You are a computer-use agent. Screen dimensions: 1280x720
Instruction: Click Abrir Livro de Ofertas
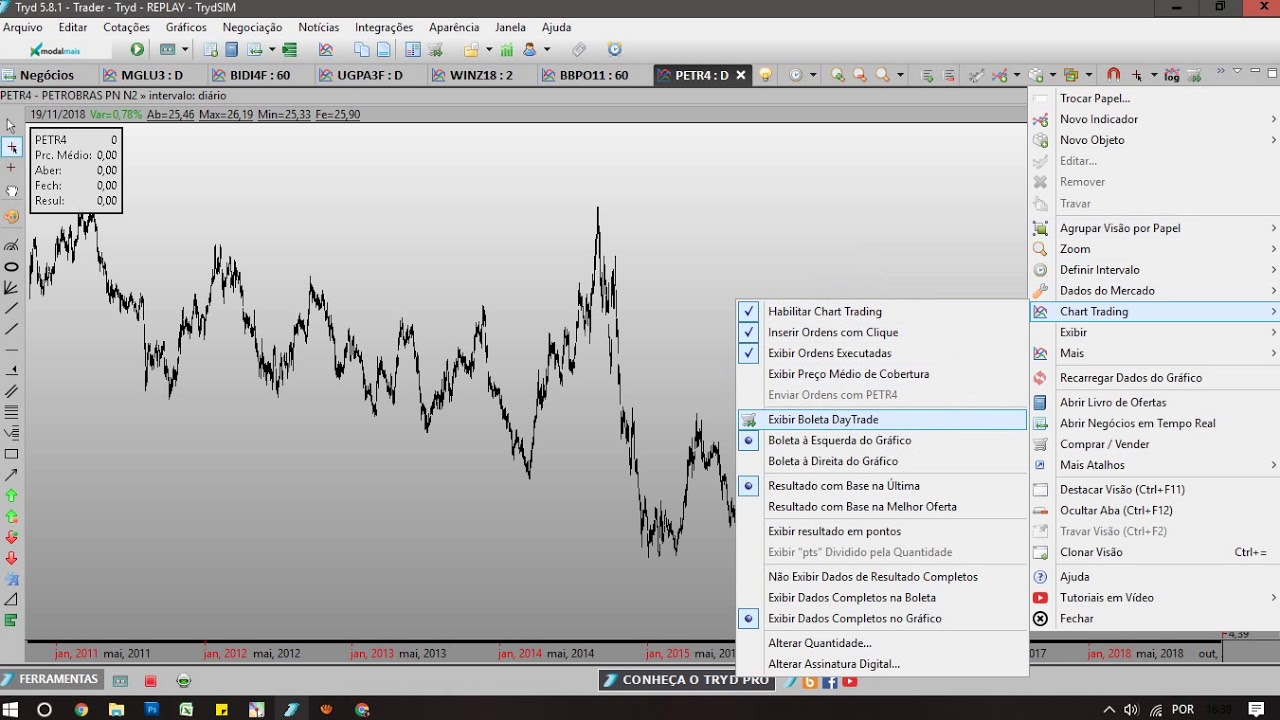click(1155, 403)
